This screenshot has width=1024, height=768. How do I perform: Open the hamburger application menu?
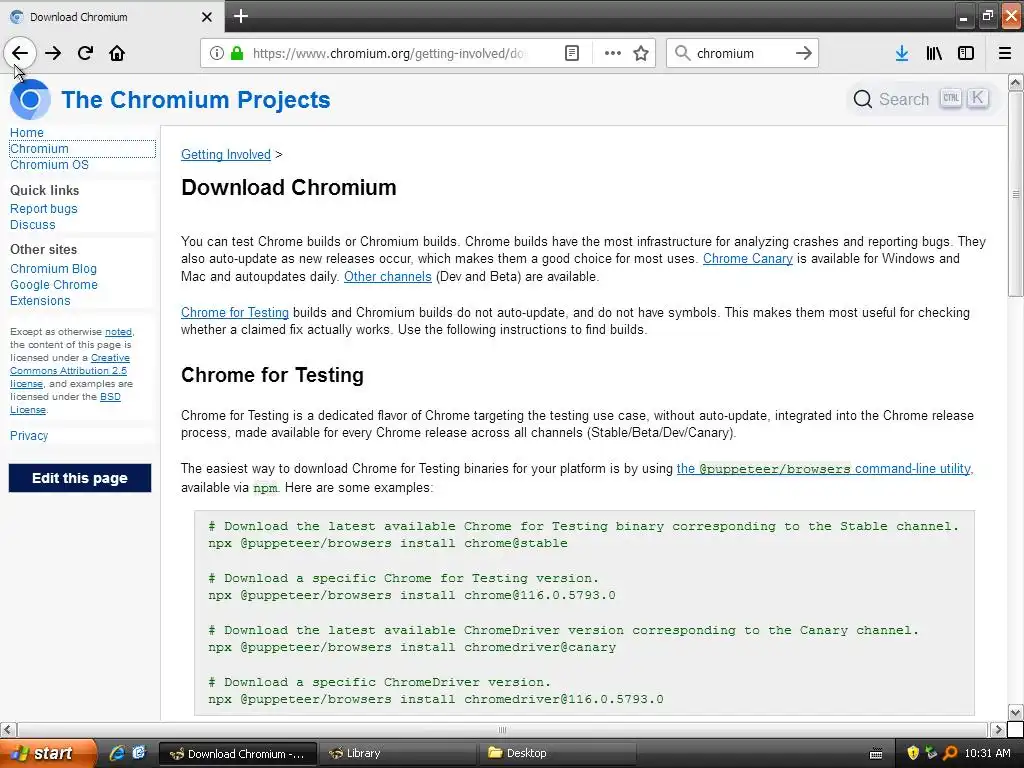(1005, 53)
